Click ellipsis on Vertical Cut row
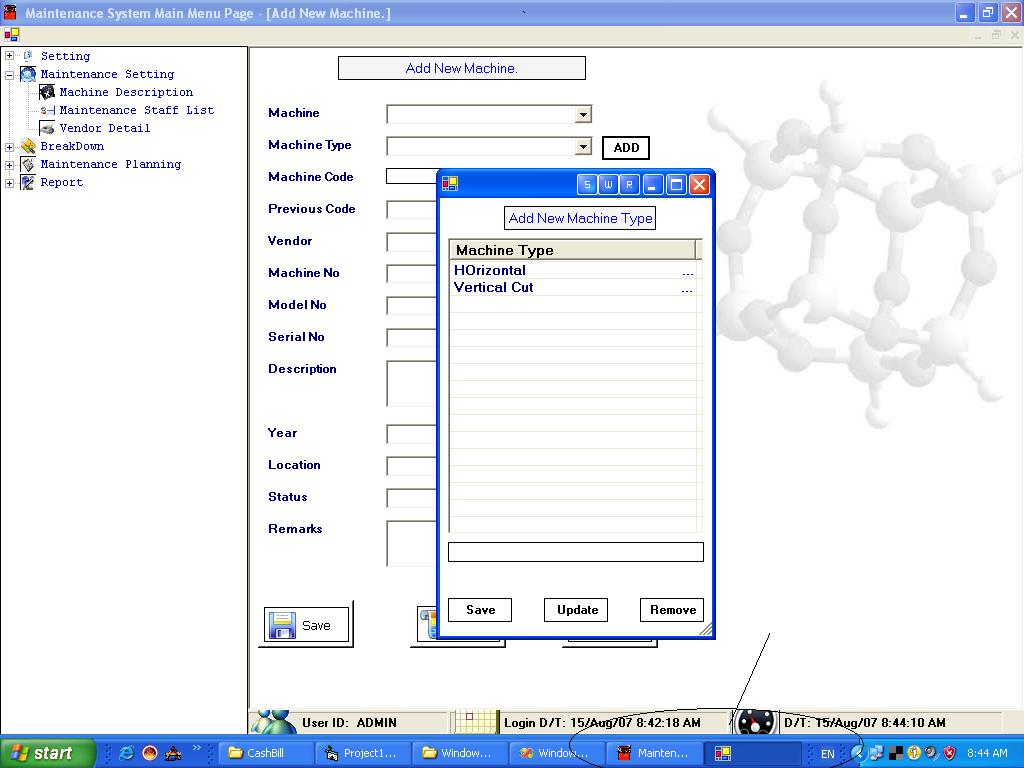This screenshot has width=1024, height=768. (x=687, y=289)
